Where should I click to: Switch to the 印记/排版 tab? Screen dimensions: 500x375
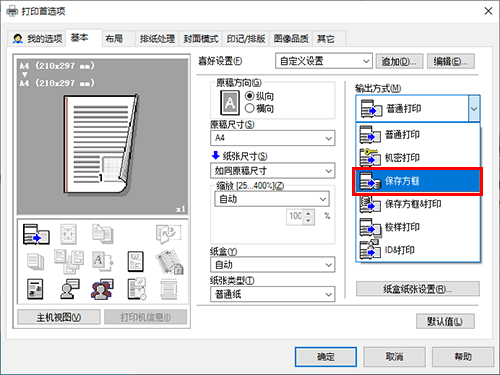[246, 39]
